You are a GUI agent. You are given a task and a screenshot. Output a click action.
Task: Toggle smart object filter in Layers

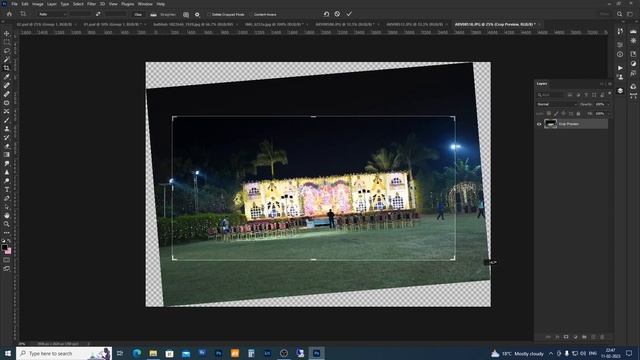click(x=602, y=95)
